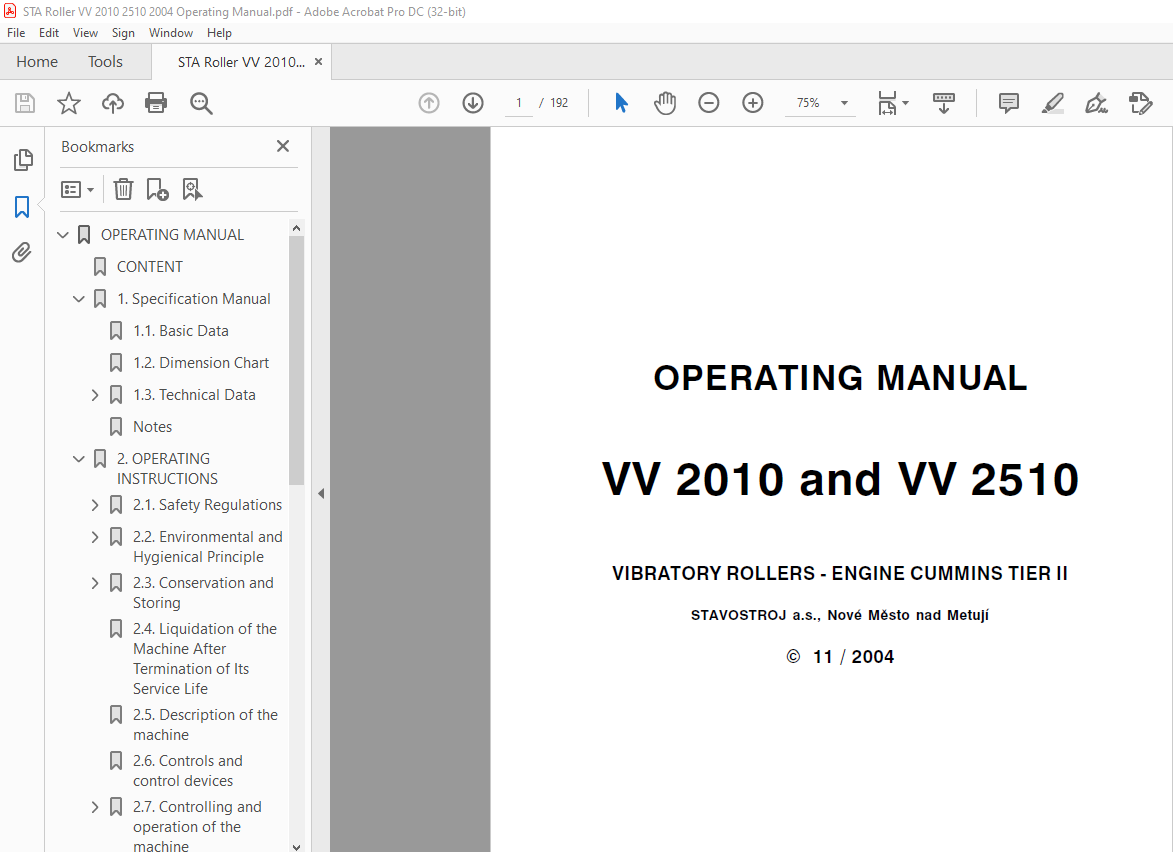The height and width of the screenshot is (852, 1173).
Task: Switch to the Tools tab
Action: pos(105,62)
